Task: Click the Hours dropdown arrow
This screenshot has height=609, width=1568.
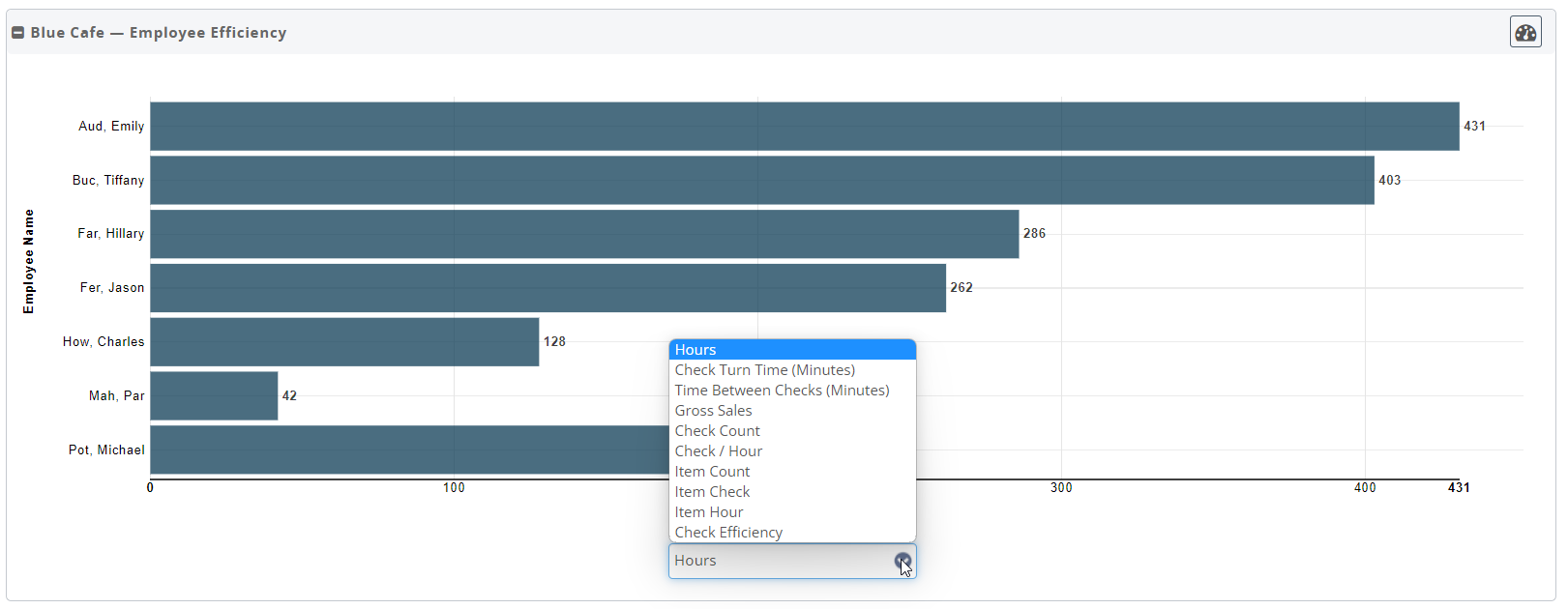Action: coord(902,561)
